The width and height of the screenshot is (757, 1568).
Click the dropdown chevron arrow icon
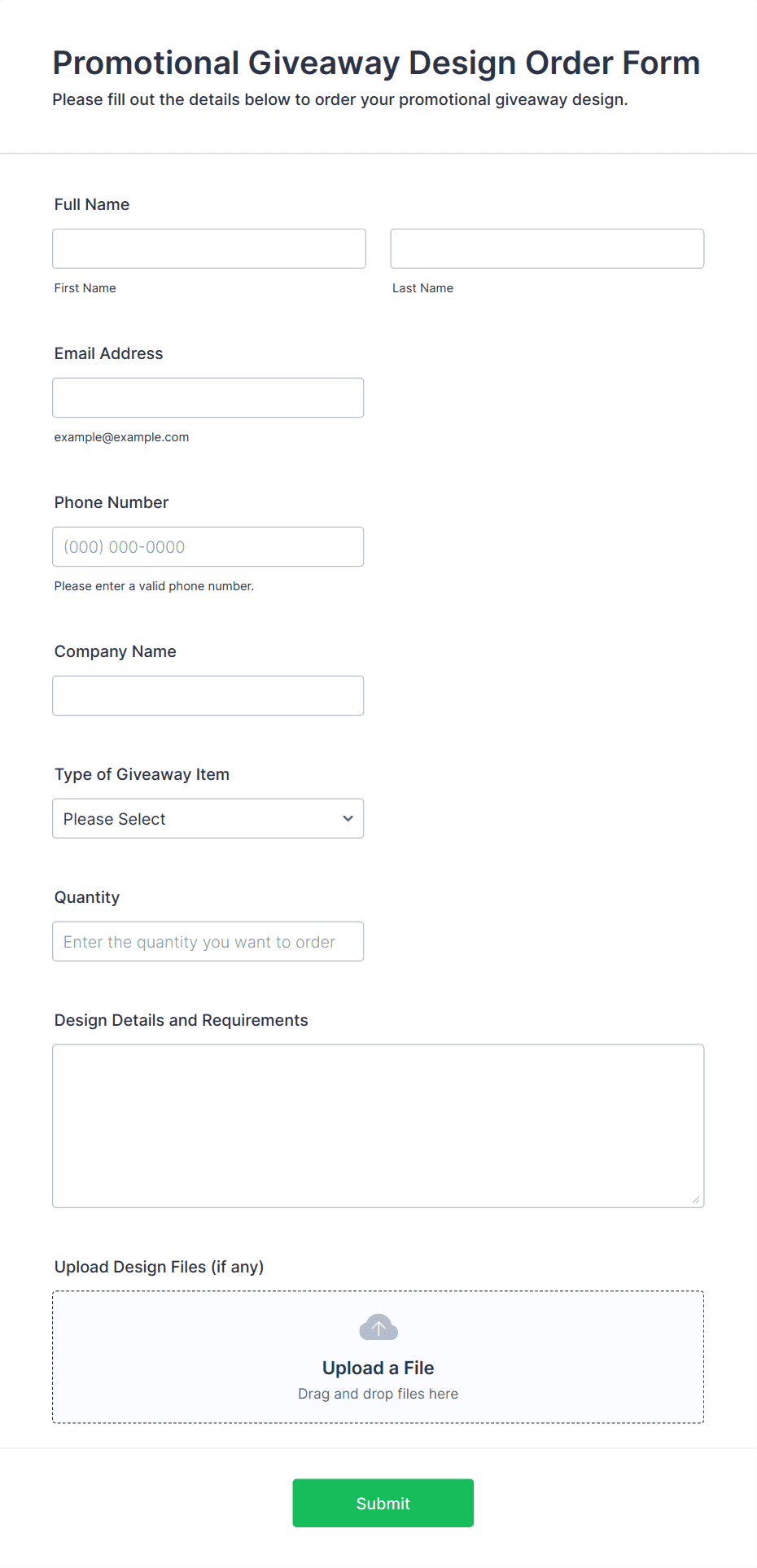tap(348, 818)
